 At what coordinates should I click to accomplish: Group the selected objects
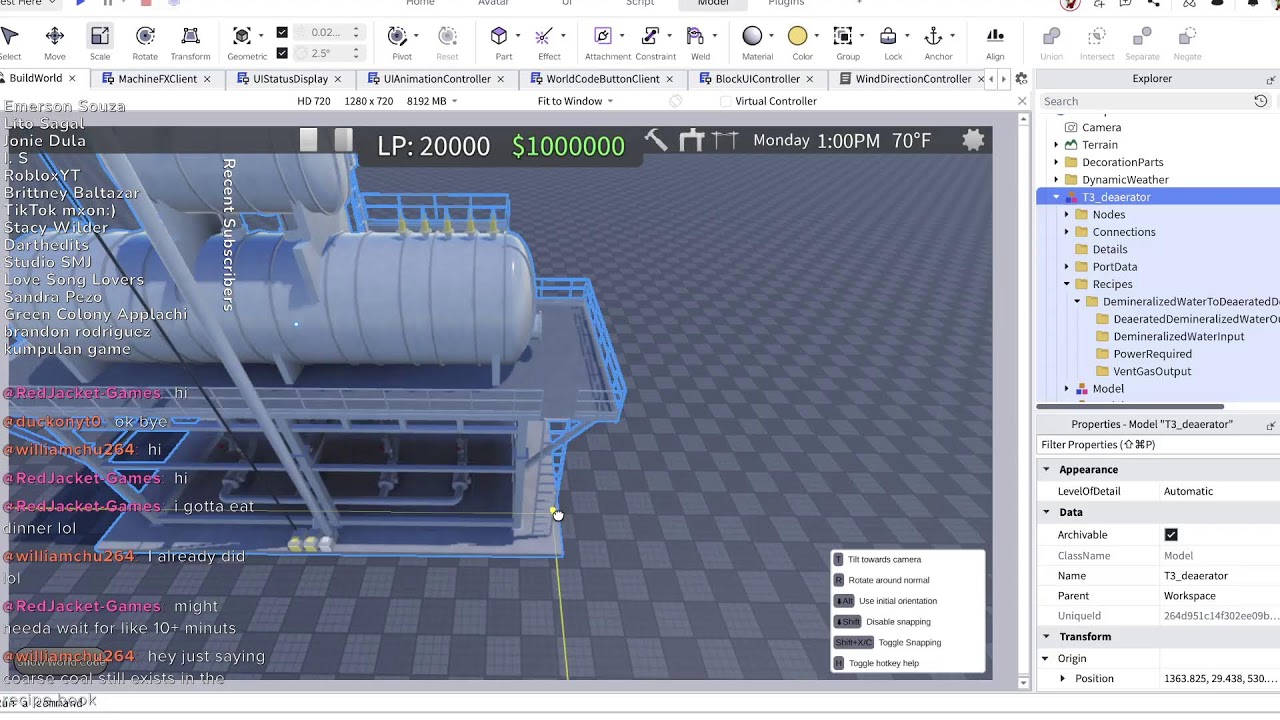click(843, 37)
